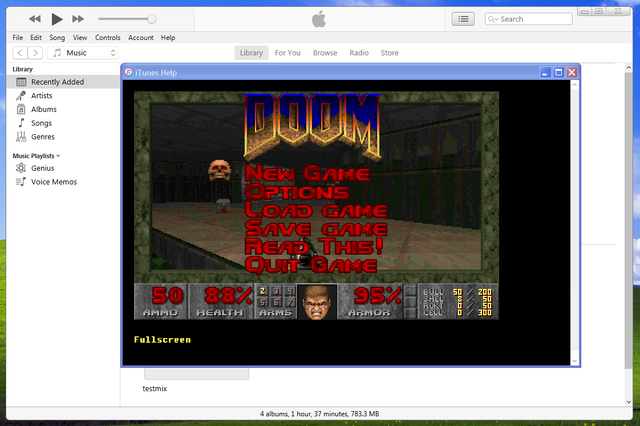Choose Options in the DOOM menu

(x=297, y=192)
